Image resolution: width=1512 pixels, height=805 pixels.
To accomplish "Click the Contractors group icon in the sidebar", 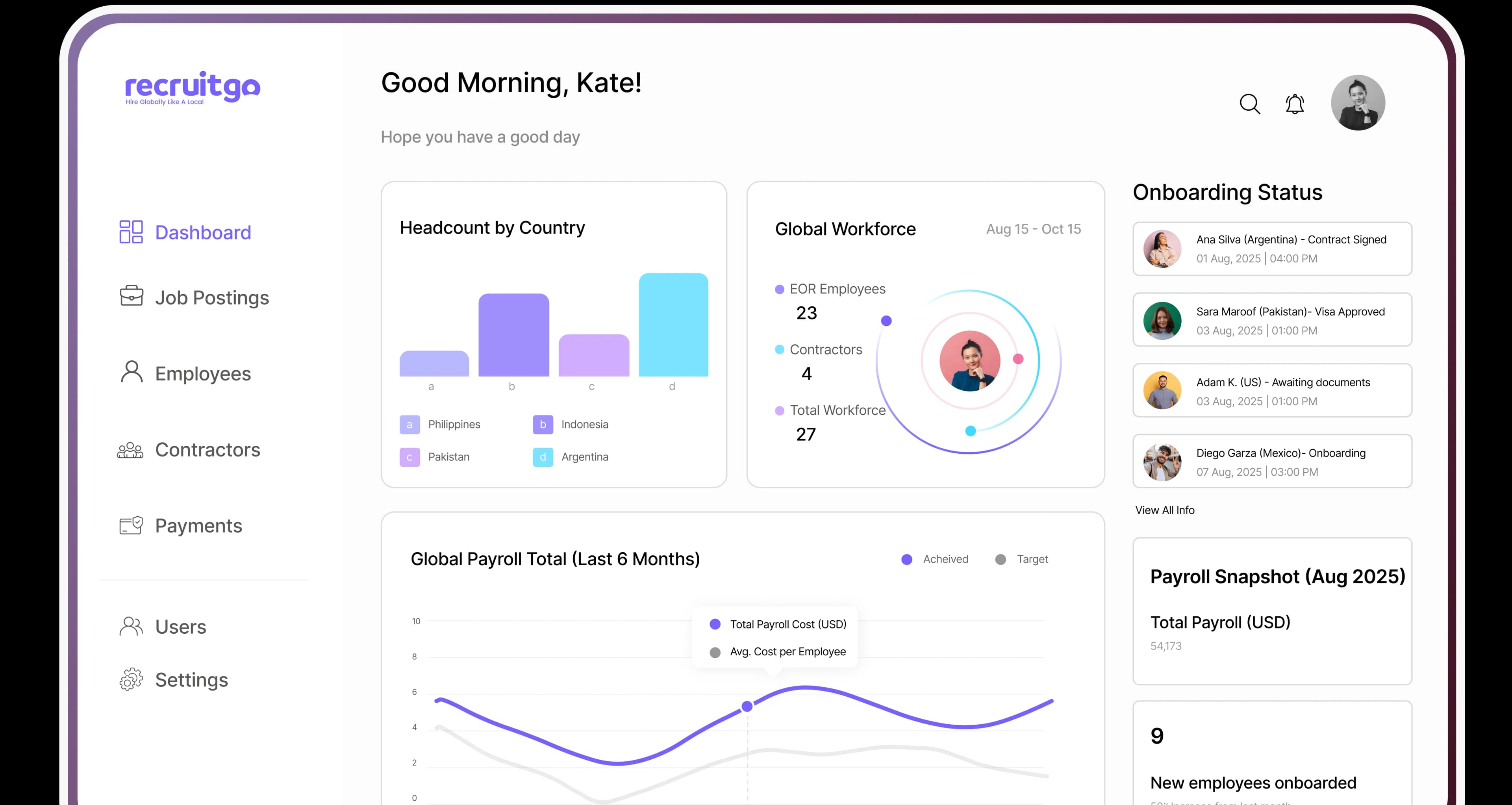I will [130, 450].
